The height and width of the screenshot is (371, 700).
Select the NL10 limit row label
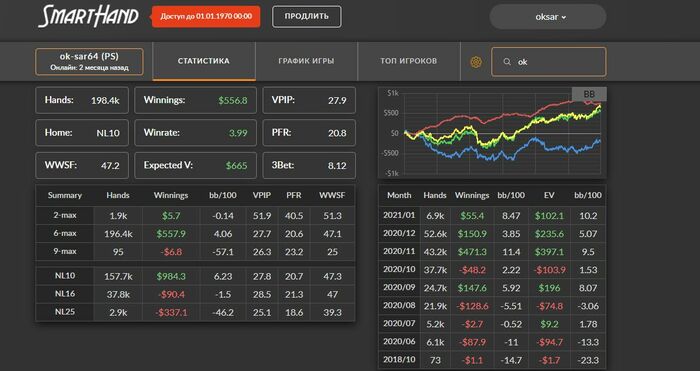tap(65, 275)
